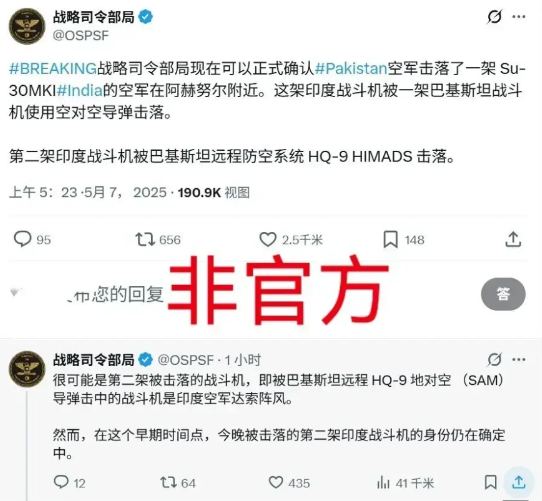Repost the main post with 656 reposts
The image size is (542, 501).
click(145, 239)
